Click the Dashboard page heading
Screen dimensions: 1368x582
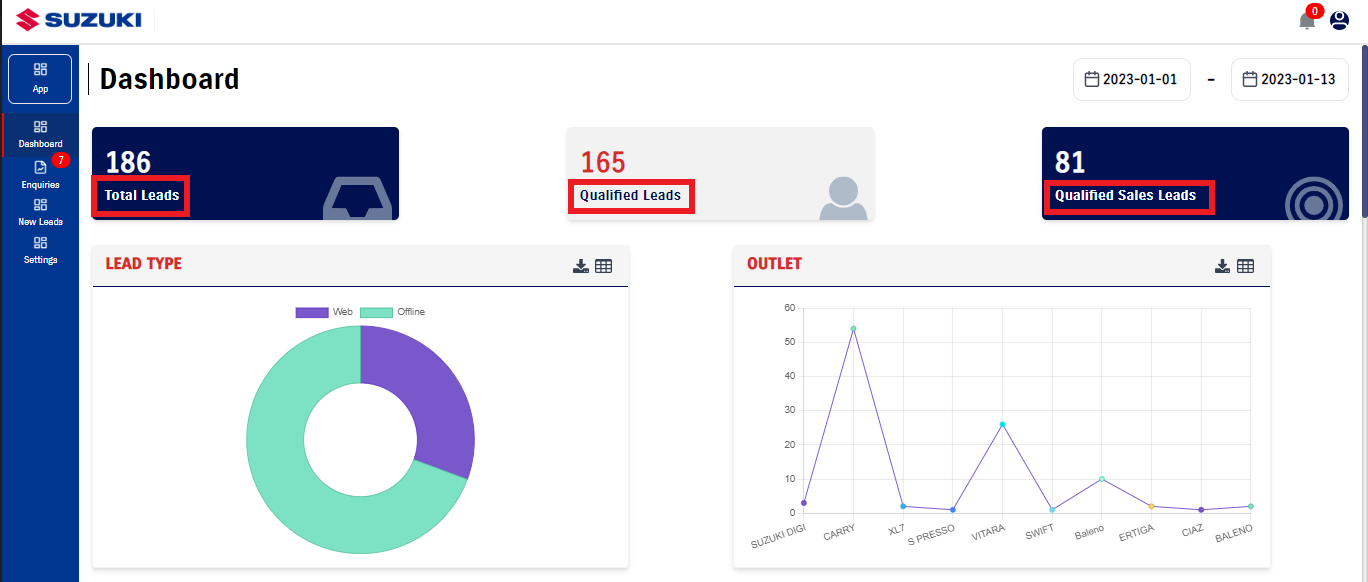point(169,79)
